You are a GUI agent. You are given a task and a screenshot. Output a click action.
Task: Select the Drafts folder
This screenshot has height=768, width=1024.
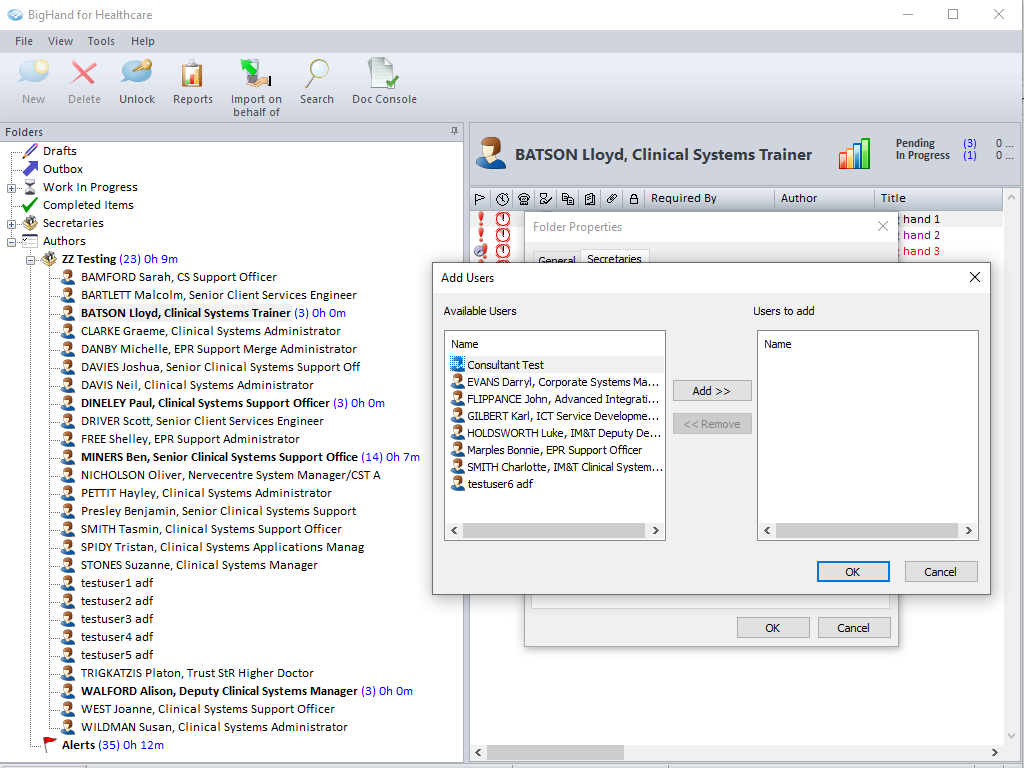click(x=59, y=151)
